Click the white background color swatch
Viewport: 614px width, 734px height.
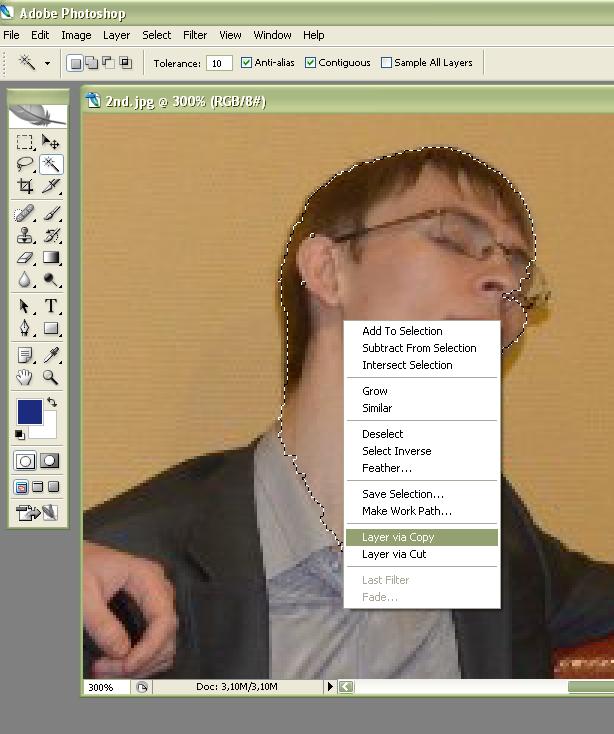click(x=49, y=431)
